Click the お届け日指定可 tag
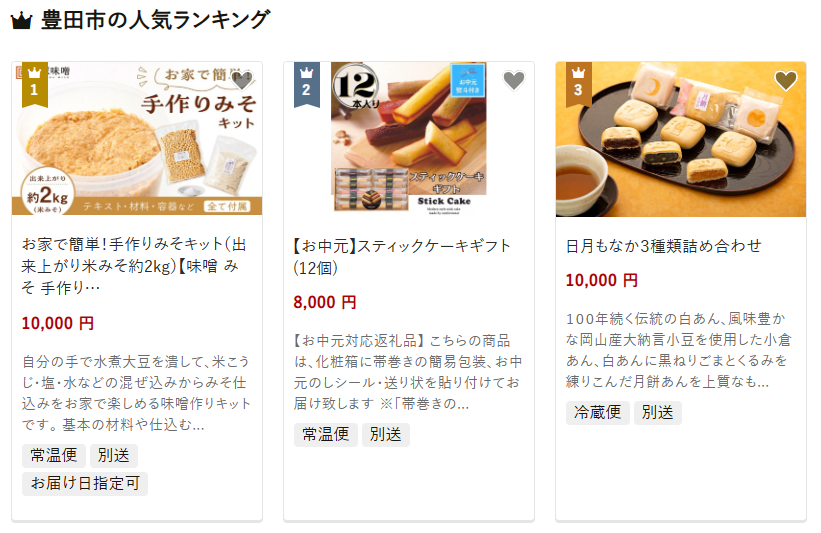 (x=85, y=483)
